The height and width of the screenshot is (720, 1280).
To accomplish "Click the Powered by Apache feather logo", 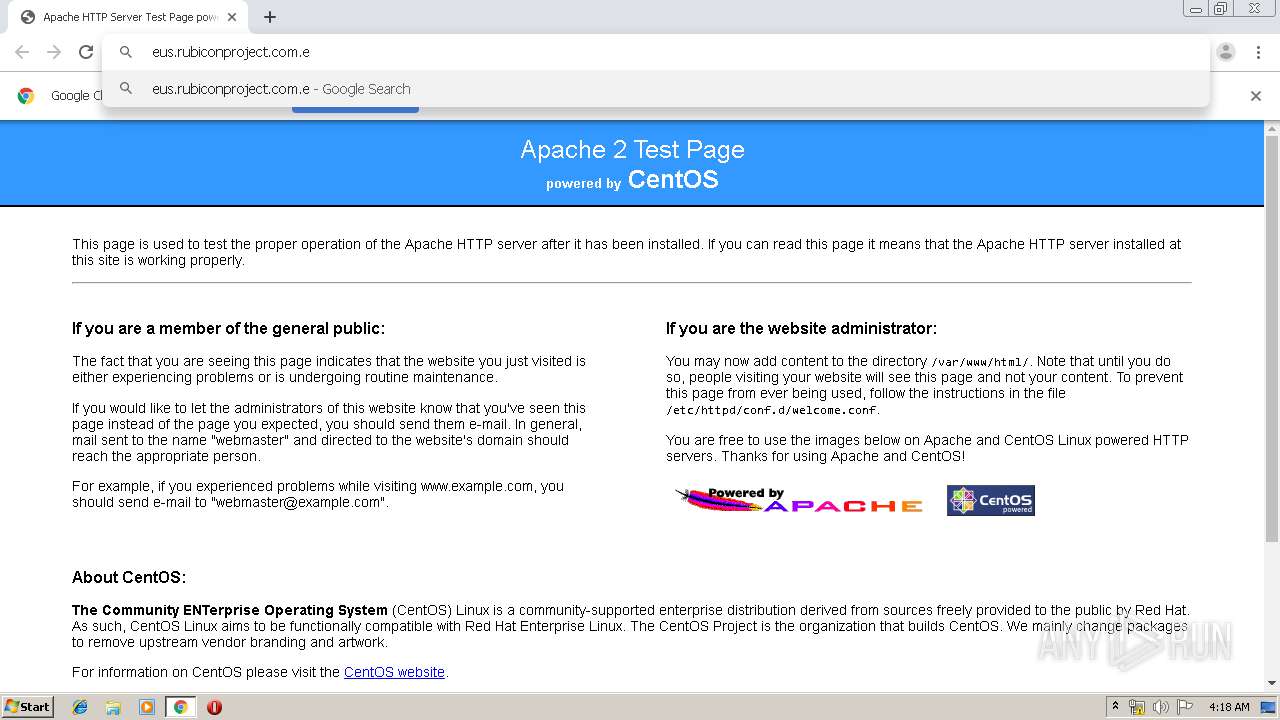I will click(x=799, y=500).
